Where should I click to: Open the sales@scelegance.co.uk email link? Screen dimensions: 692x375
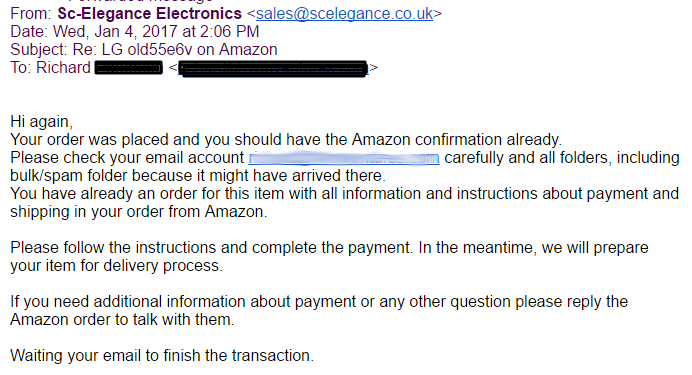coord(344,14)
